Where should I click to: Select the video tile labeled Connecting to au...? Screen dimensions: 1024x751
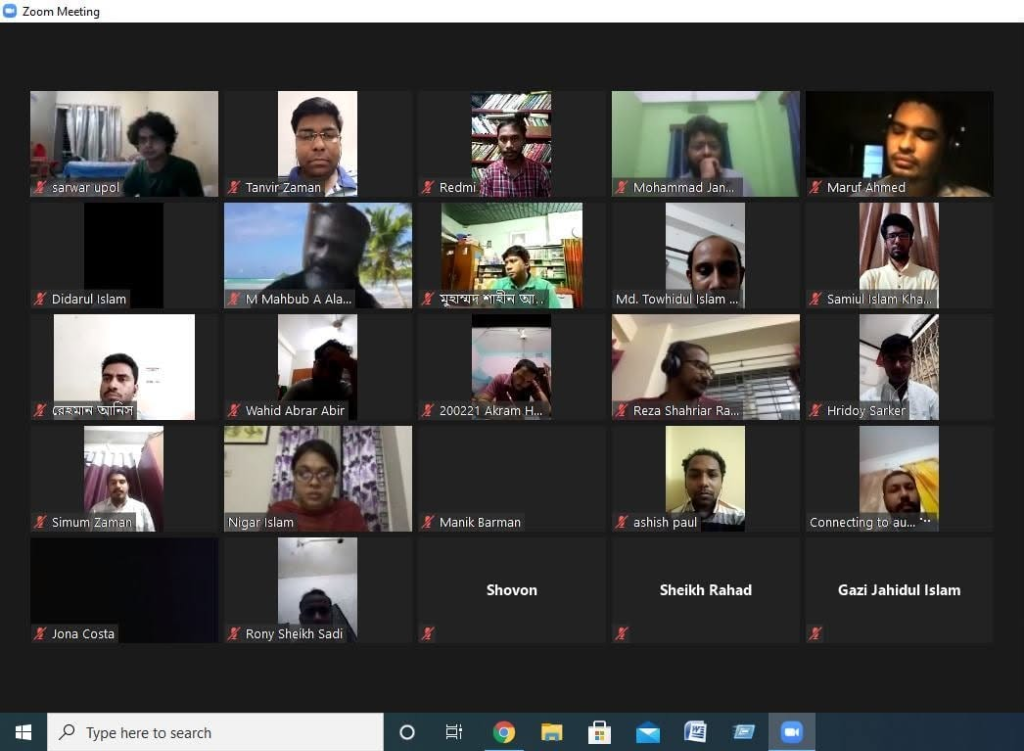click(899, 479)
